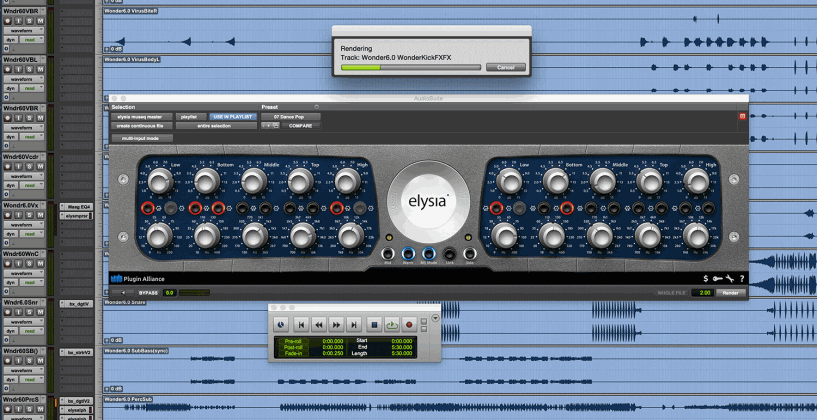Viewport: 817px width, 420px height.
Task: Click the COMPARE button
Action: tap(301, 126)
